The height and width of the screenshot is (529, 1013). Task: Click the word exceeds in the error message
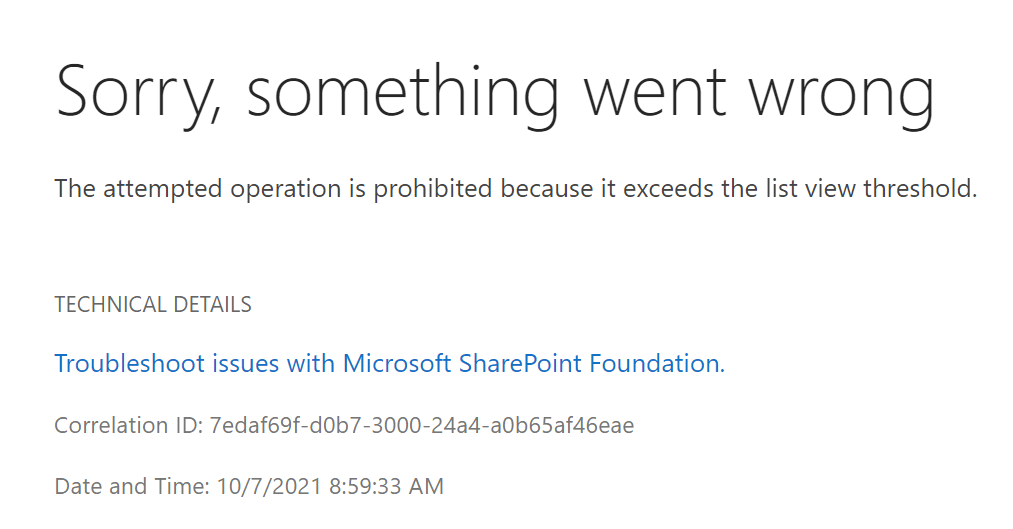tap(669, 189)
